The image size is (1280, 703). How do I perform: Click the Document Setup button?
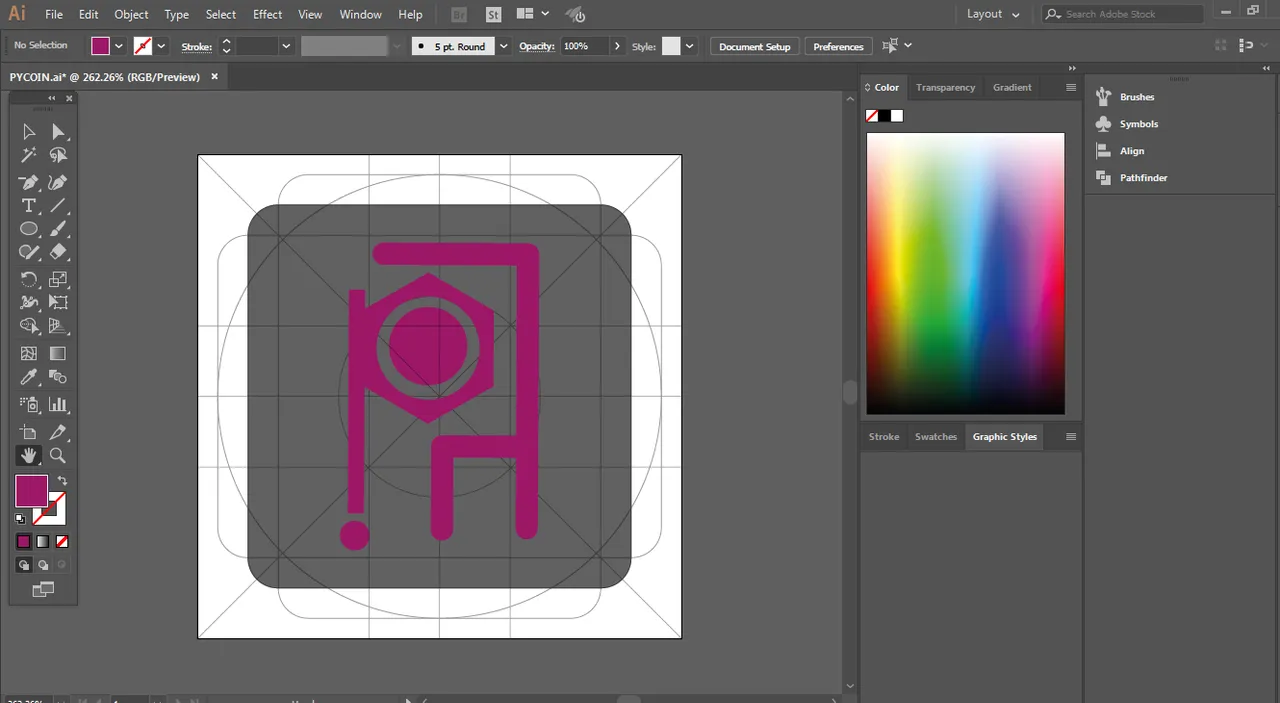(x=754, y=47)
